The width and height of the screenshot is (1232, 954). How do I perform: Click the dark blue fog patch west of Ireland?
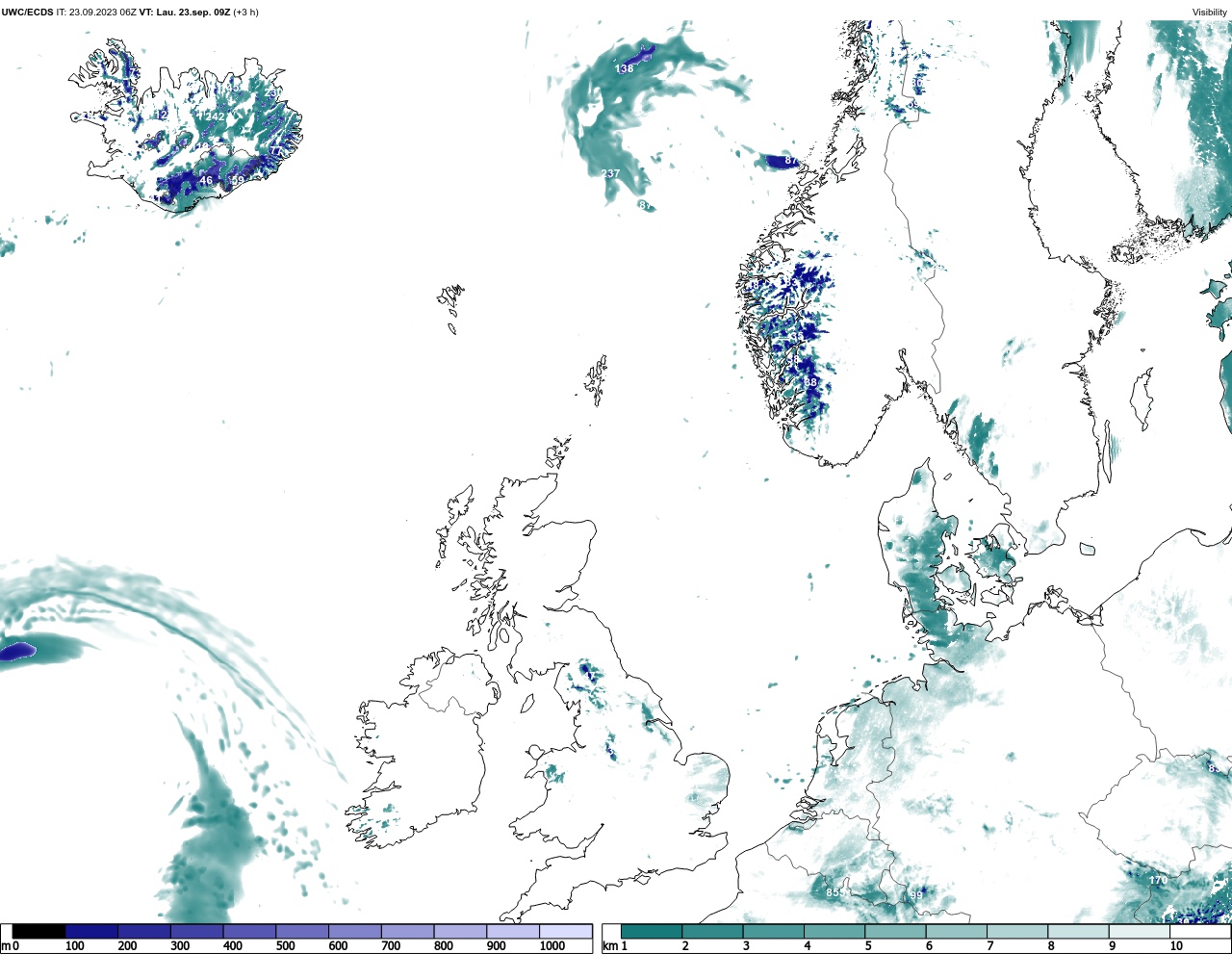pyautogui.click(x=16, y=652)
